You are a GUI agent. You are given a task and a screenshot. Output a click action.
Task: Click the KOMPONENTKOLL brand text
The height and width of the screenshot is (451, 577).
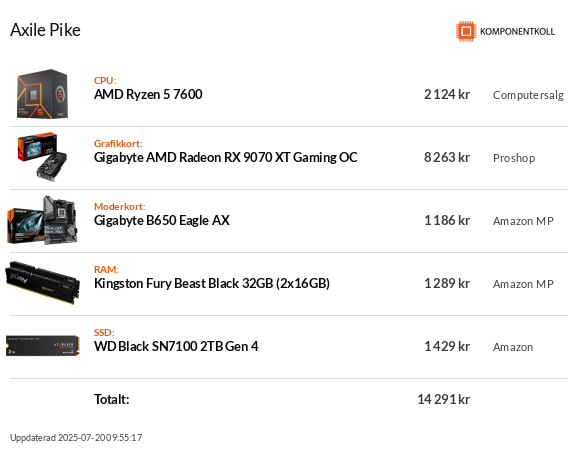pyautogui.click(x=517, y=32)
